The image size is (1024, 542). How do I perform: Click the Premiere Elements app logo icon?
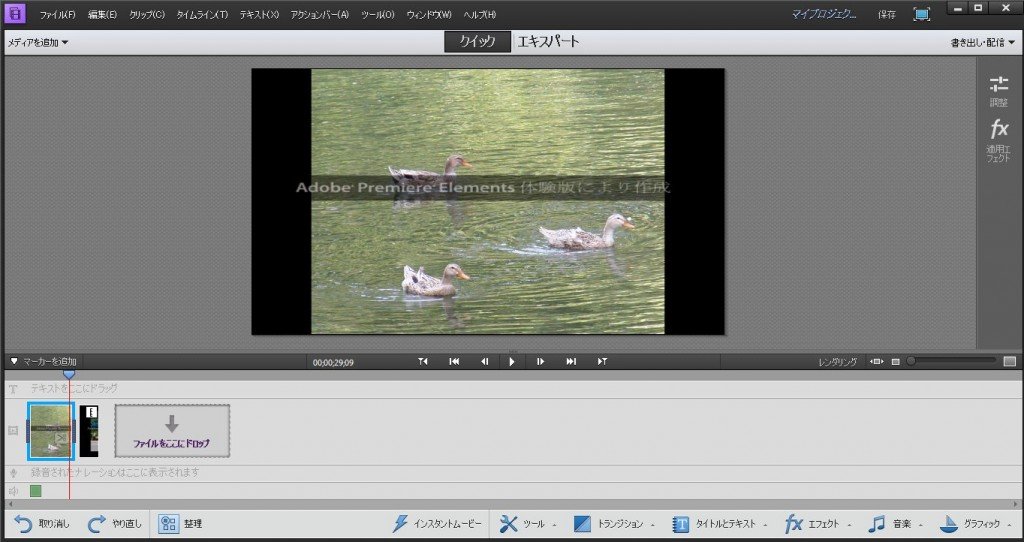click(x=14, y=13)
